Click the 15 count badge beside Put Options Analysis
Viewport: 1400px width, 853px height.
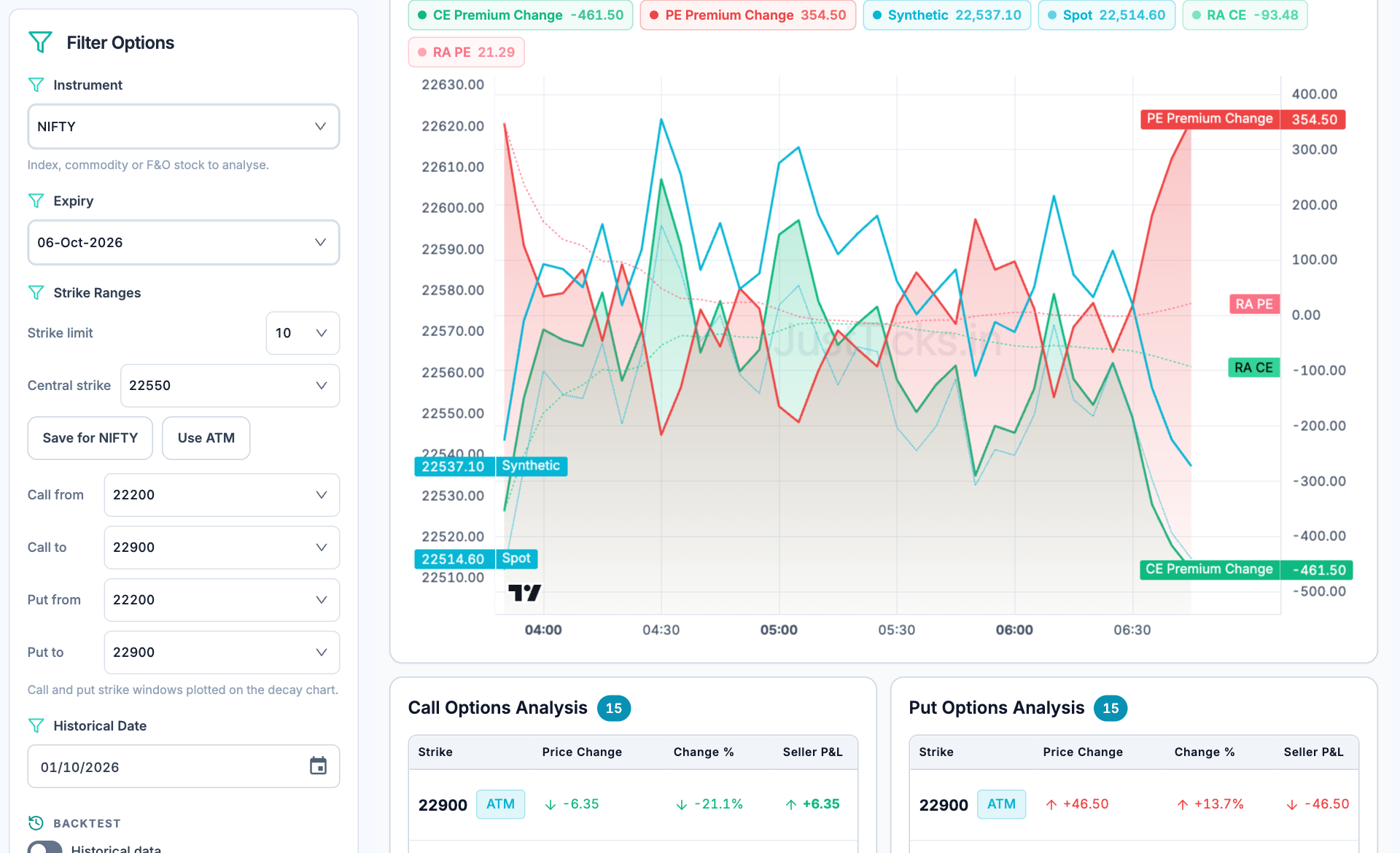click(x=1111, y=708)
